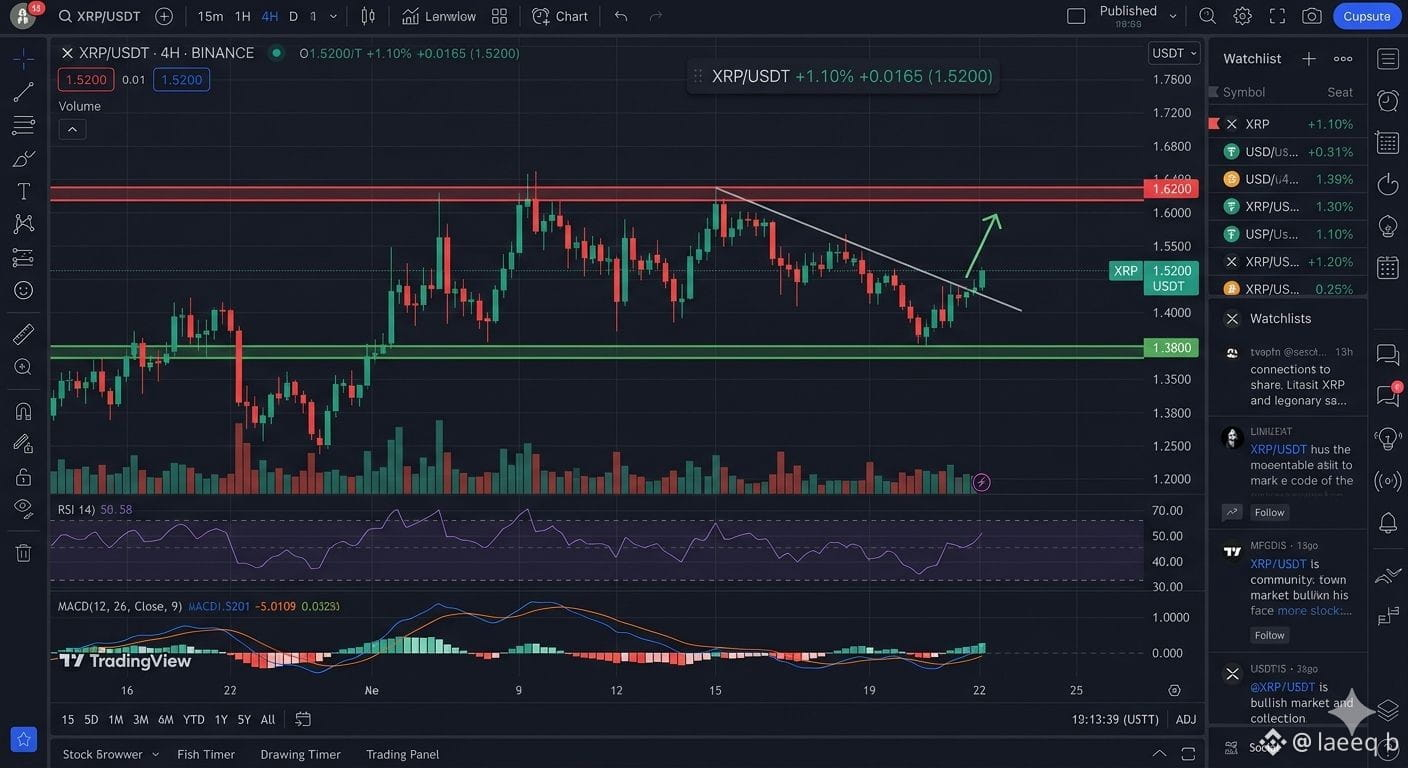Toggle stay-in-drawing-mode pencil lock
The height and width of the screenshot is (768, 1408).
pos(23,444)
